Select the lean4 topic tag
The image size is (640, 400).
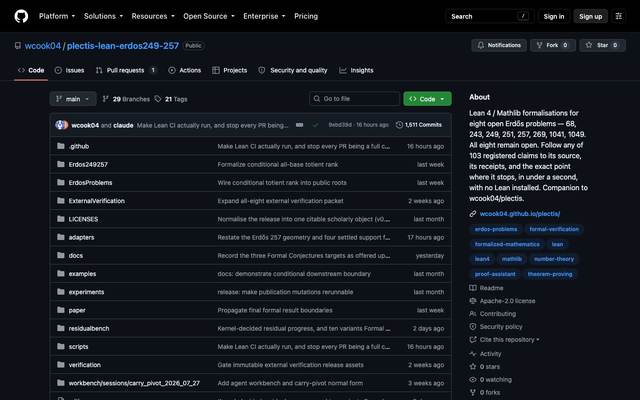click(x=482, y=259)
